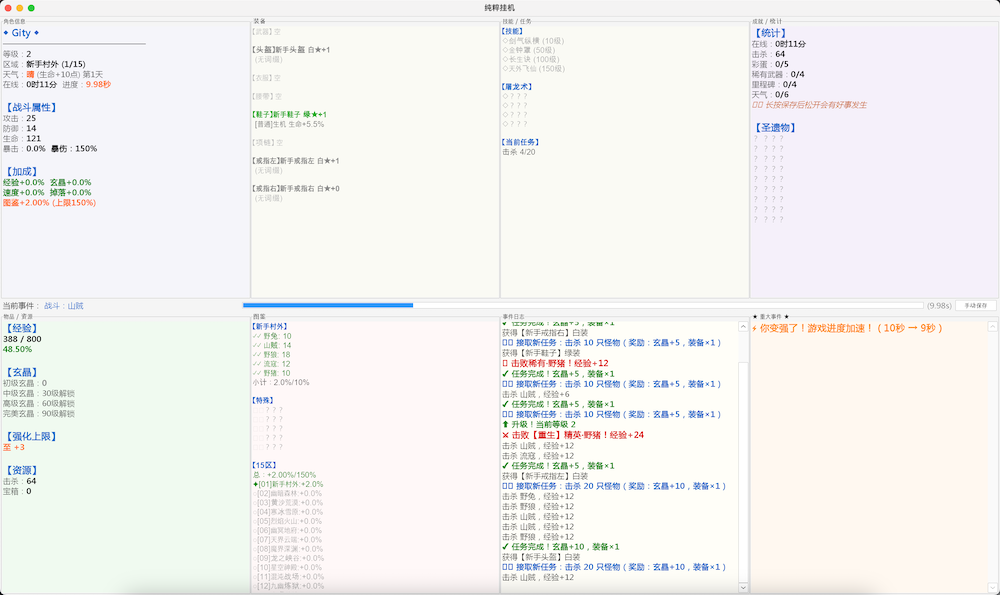Click the 【经验】 heading
Screen dimensions: 1000x595
point(22,328)
